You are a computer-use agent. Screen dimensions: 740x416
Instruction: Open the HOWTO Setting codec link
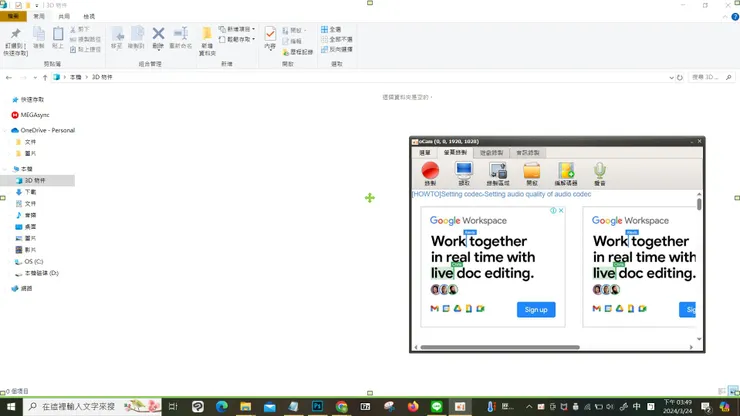501,194
